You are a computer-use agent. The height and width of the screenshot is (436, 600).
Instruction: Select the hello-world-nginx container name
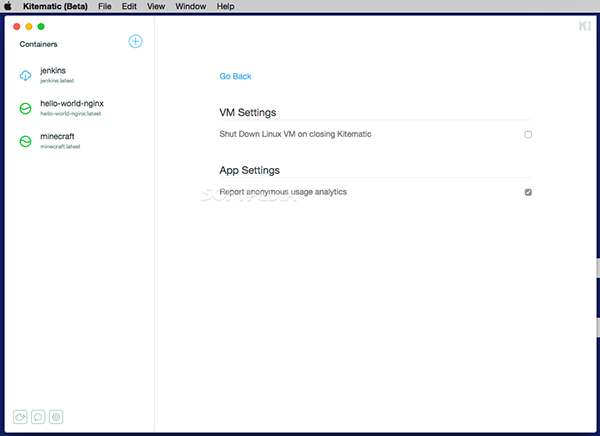coord(72,104)
